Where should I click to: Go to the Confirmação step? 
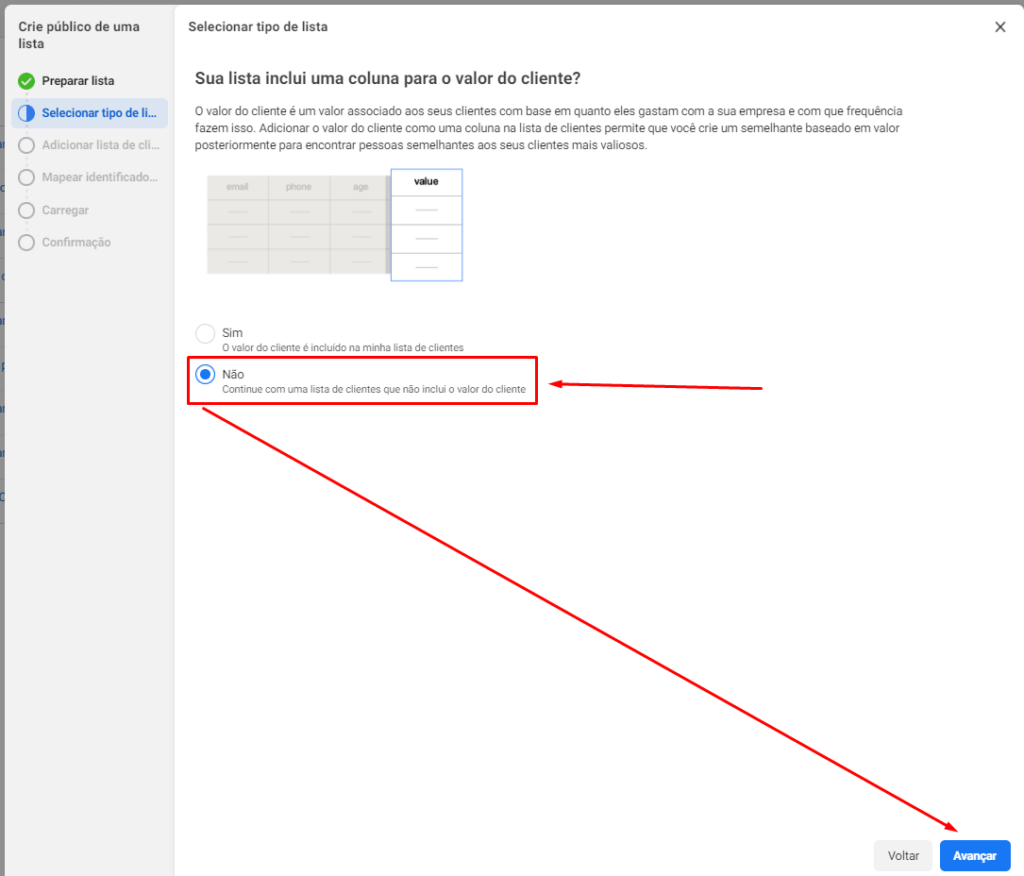pyautogui.click(x=76, y=242)
